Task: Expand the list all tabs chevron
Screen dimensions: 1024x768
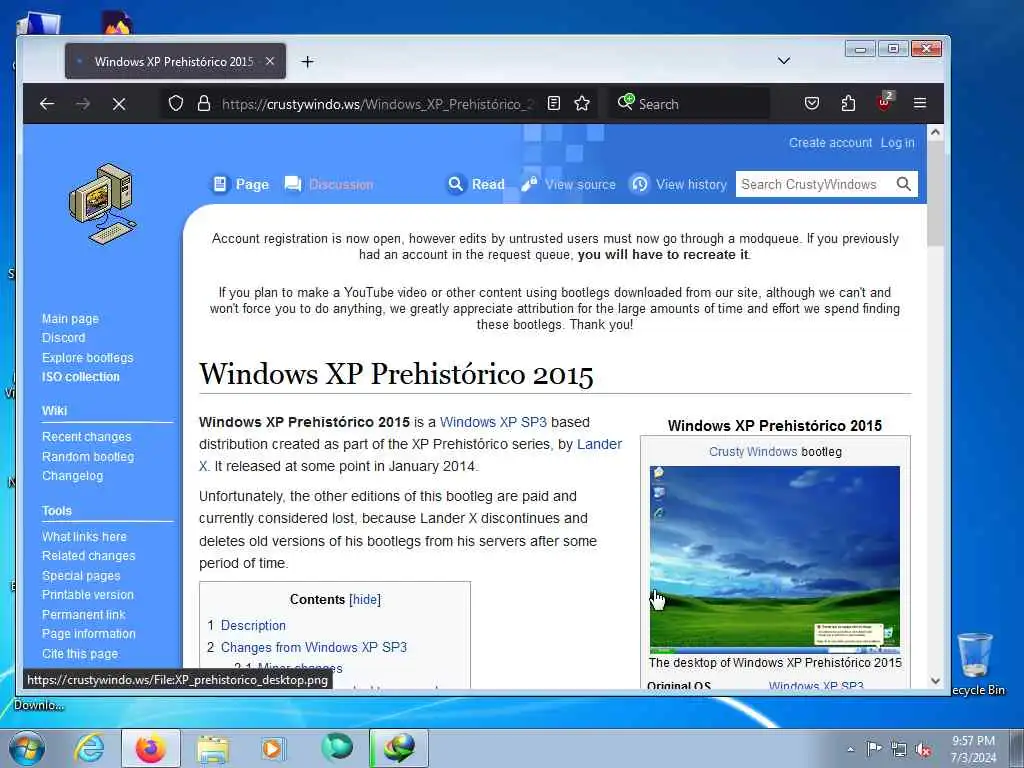Action: (x=784, y=61)
